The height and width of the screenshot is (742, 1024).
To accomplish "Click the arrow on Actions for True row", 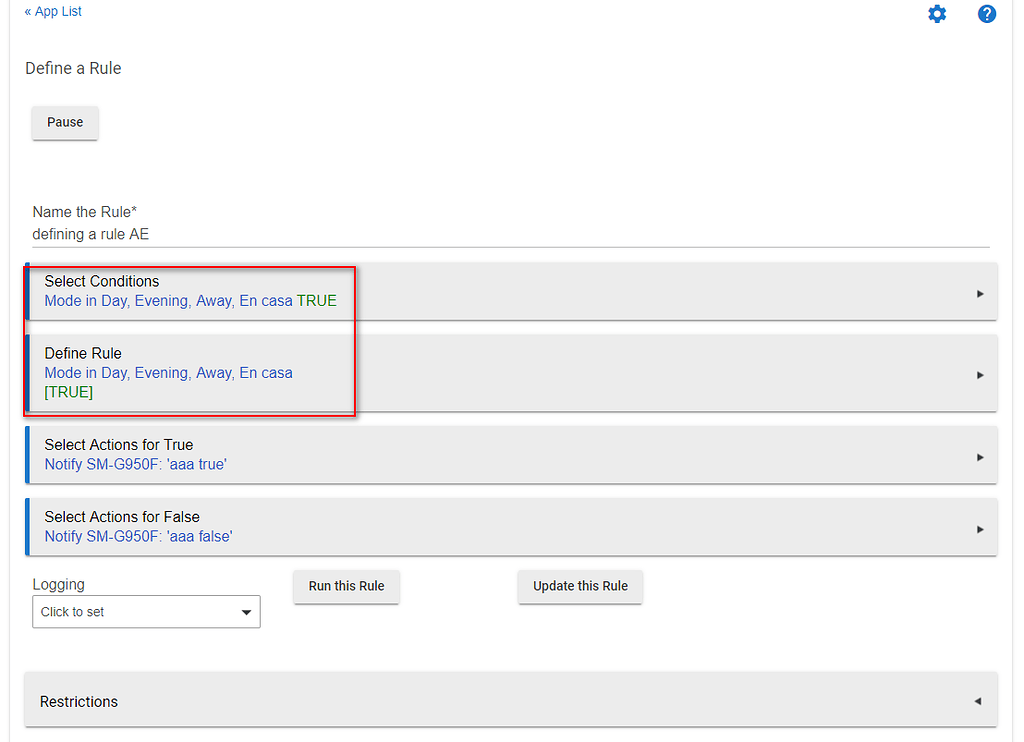I will click(979, 457).
